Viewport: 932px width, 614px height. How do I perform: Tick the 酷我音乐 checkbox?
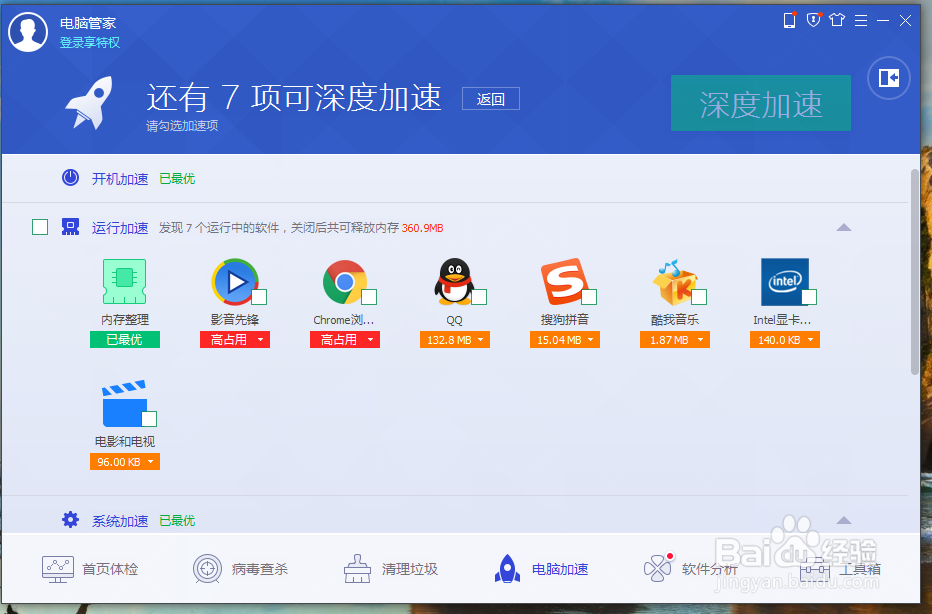699,297
